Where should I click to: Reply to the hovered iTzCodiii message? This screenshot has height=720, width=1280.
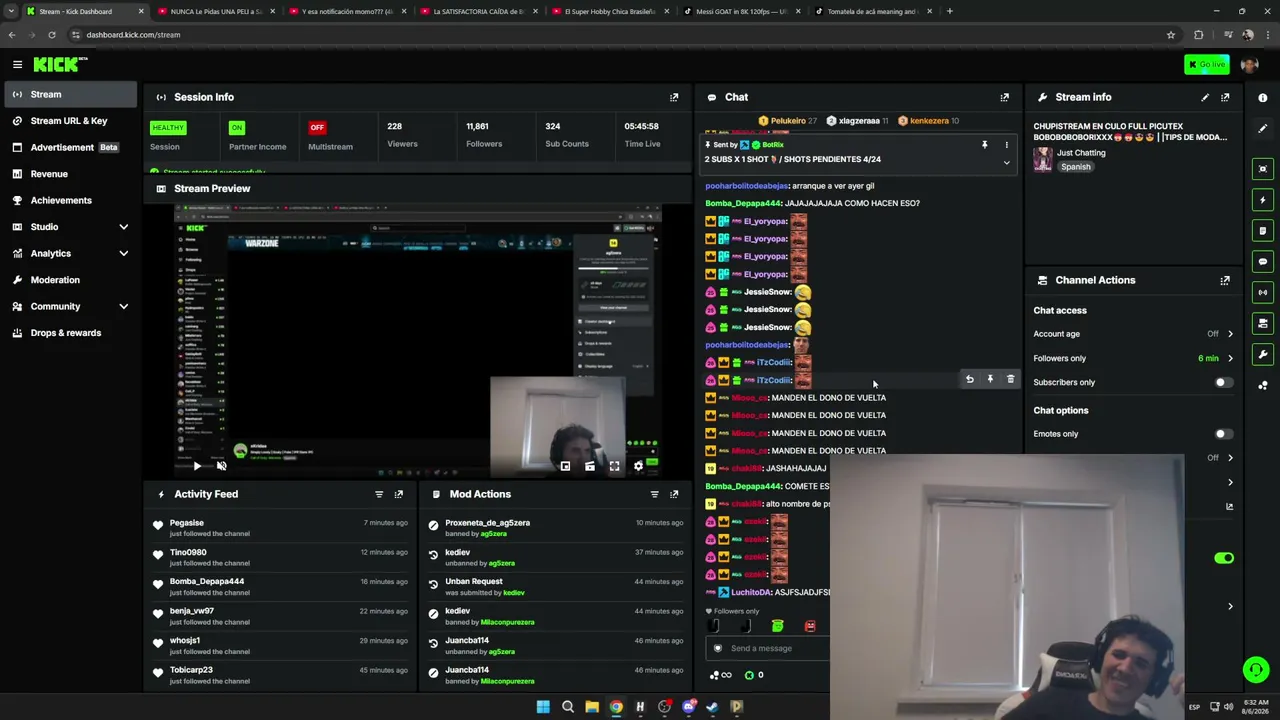pos(969,380)
